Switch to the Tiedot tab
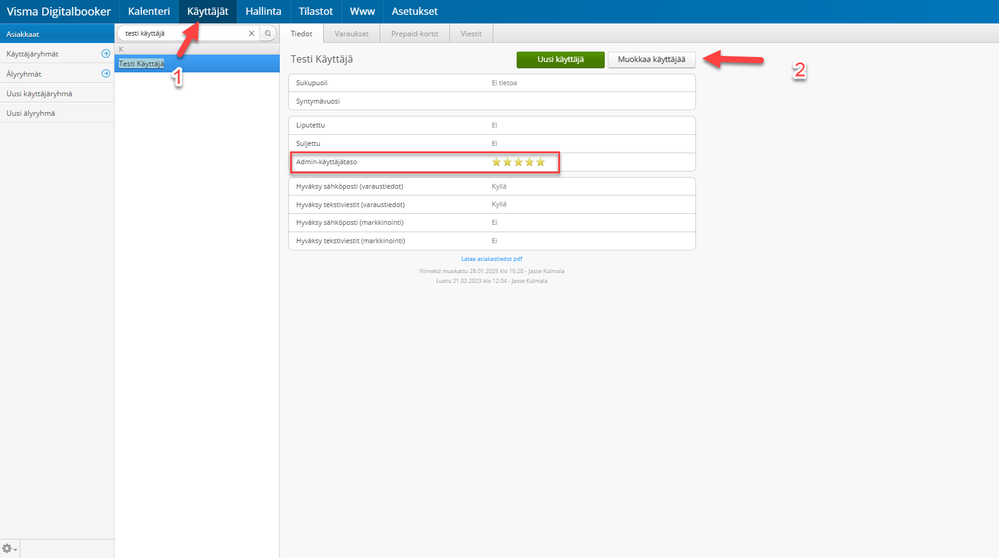Viewport: 999px width, 558px height. pyautogui.click(x=301, y=34)
